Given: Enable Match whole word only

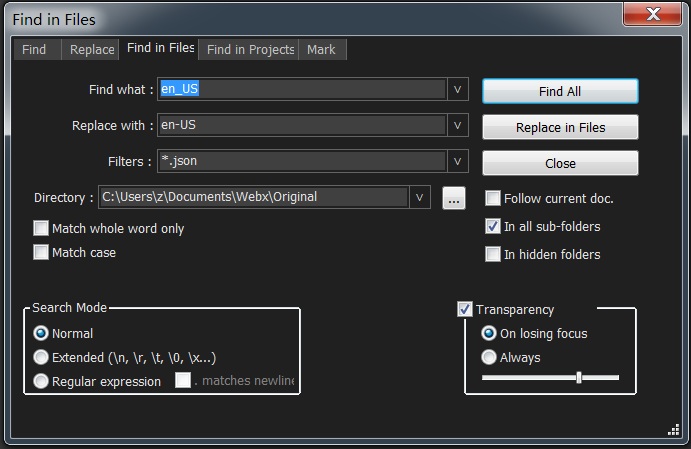Looking at the screenshot, I should 41,229.
